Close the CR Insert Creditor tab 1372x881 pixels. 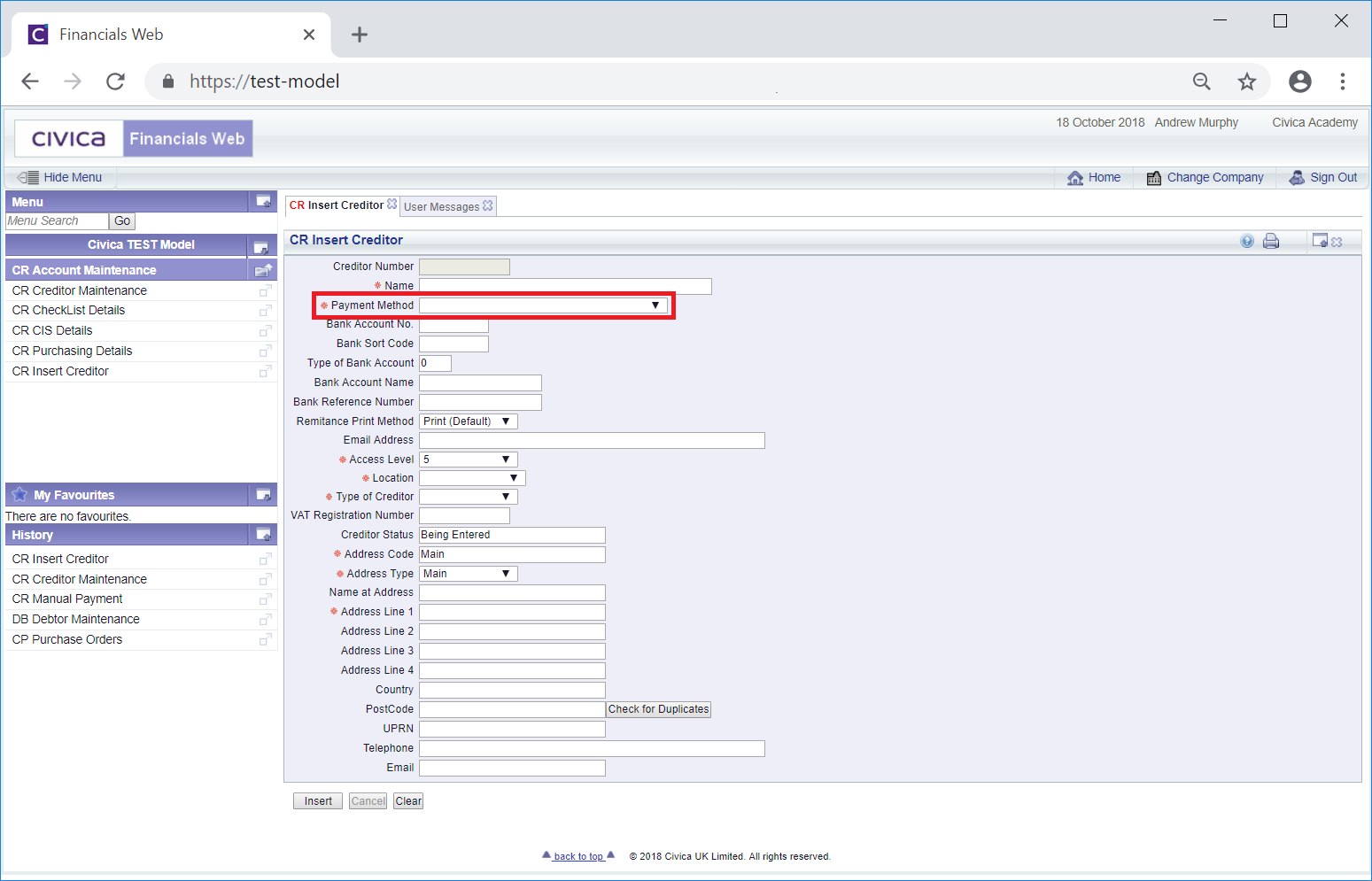click(x=391, y=204)
